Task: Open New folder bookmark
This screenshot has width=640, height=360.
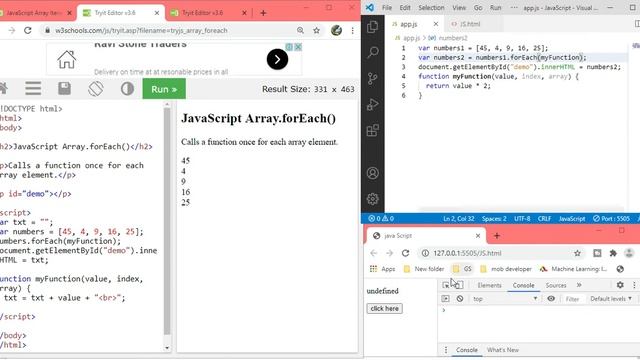Action: point(424,269)
